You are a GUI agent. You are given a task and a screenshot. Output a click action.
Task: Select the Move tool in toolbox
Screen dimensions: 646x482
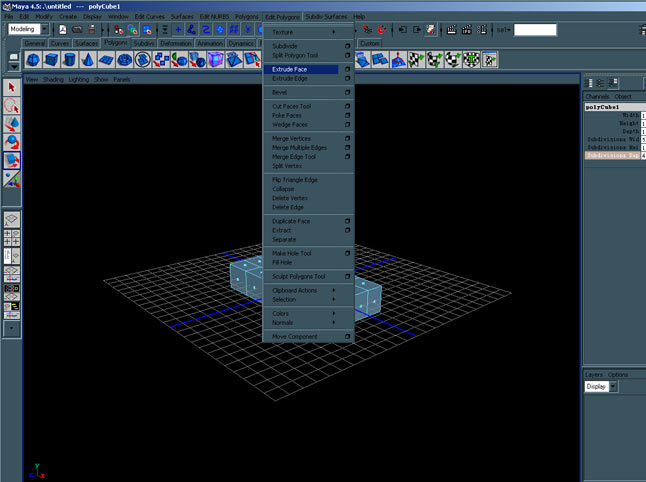(x=12, y=124)
